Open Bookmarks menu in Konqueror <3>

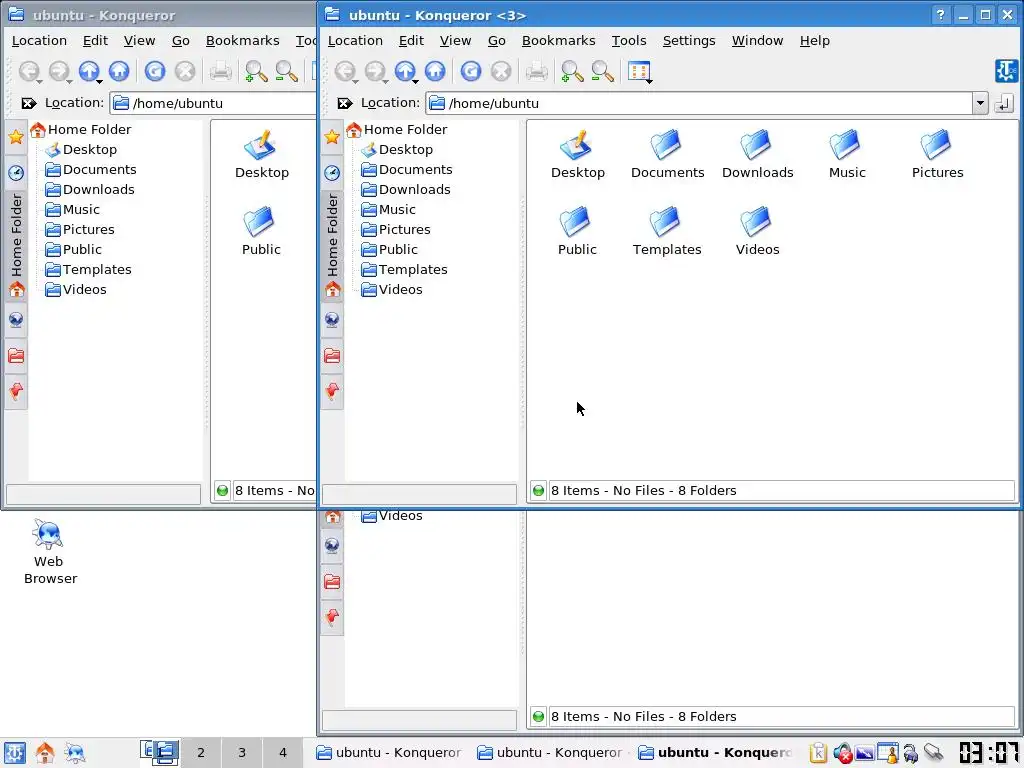click(x=558, y=40)
